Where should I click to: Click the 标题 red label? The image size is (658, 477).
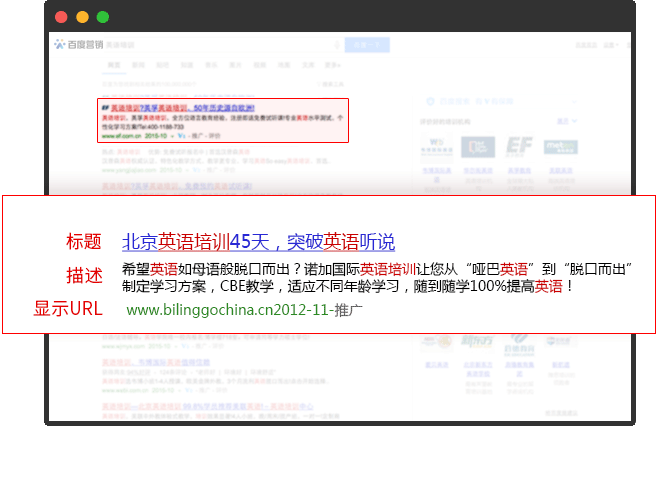coord(84,242)
